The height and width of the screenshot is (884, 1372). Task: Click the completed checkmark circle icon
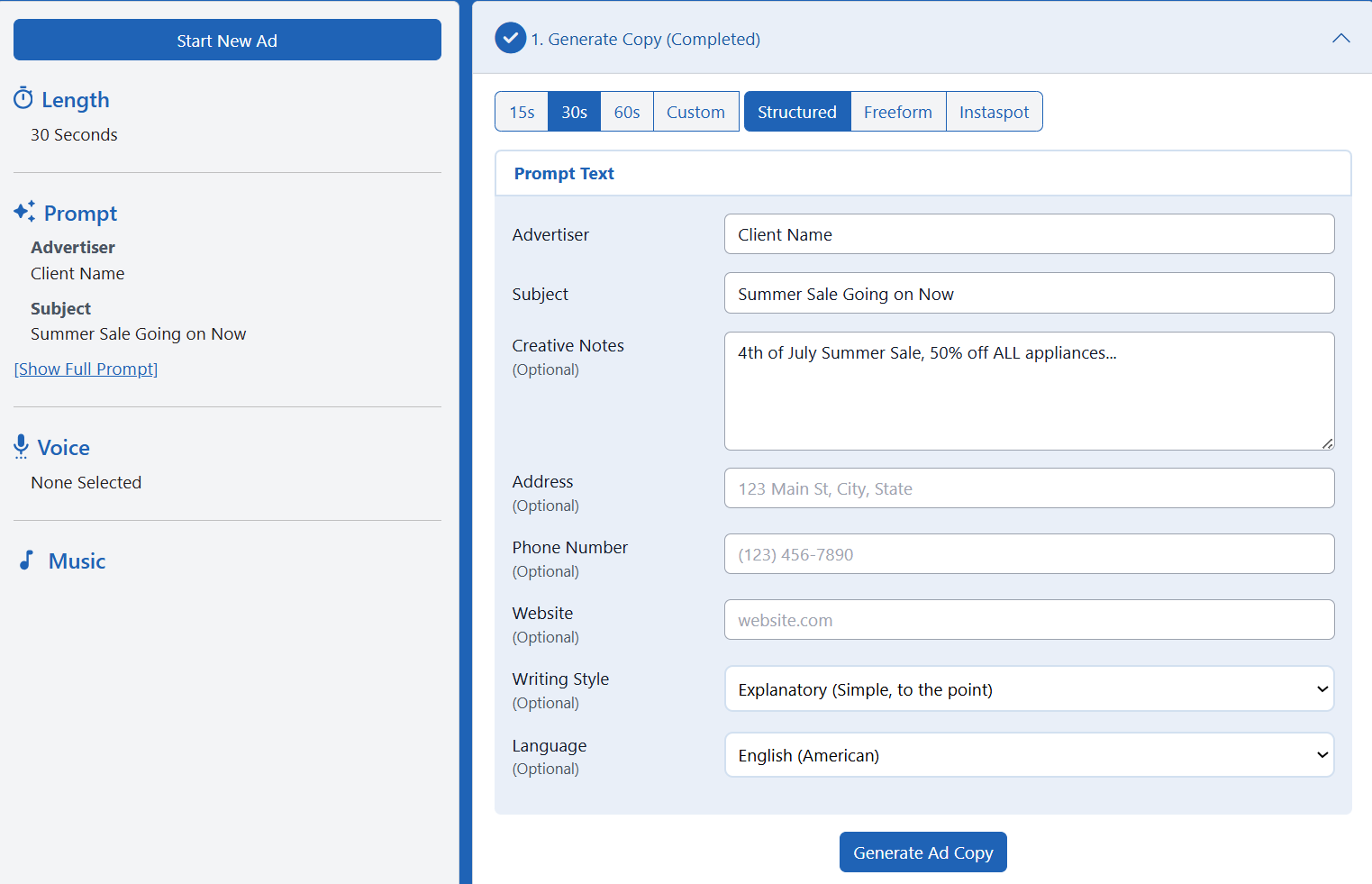[x=510, y=38]
